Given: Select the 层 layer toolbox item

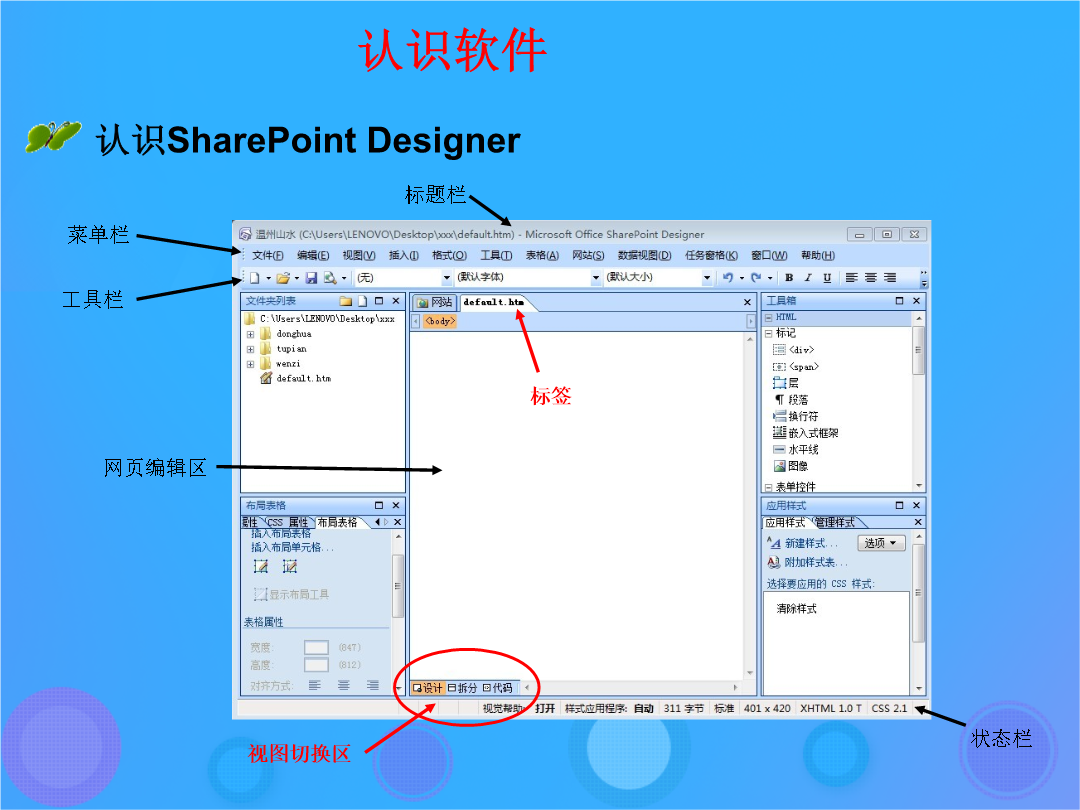Looking at the screenshot, I should click(786, 383).
